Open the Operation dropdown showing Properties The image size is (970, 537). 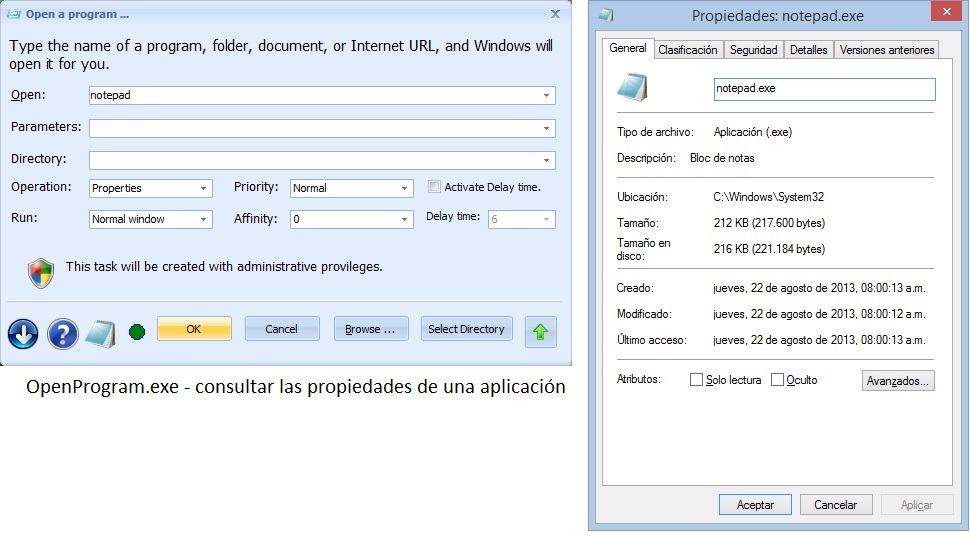click(x=151, y=188)
